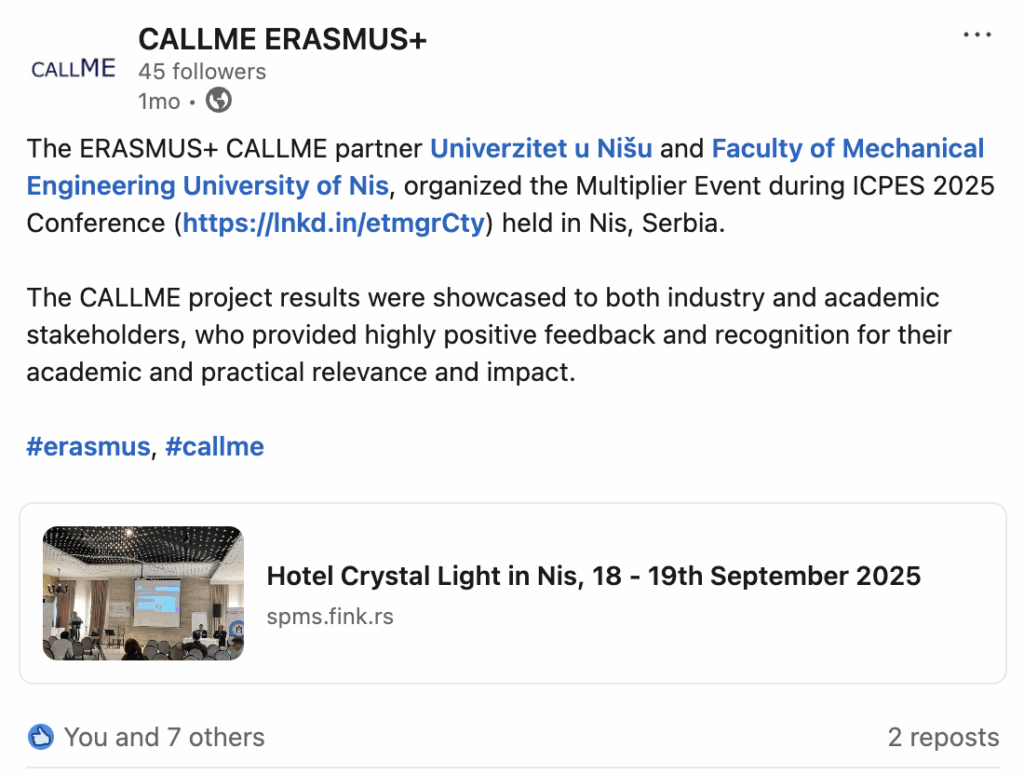View reactions from You and 7 others

point(164,737)
